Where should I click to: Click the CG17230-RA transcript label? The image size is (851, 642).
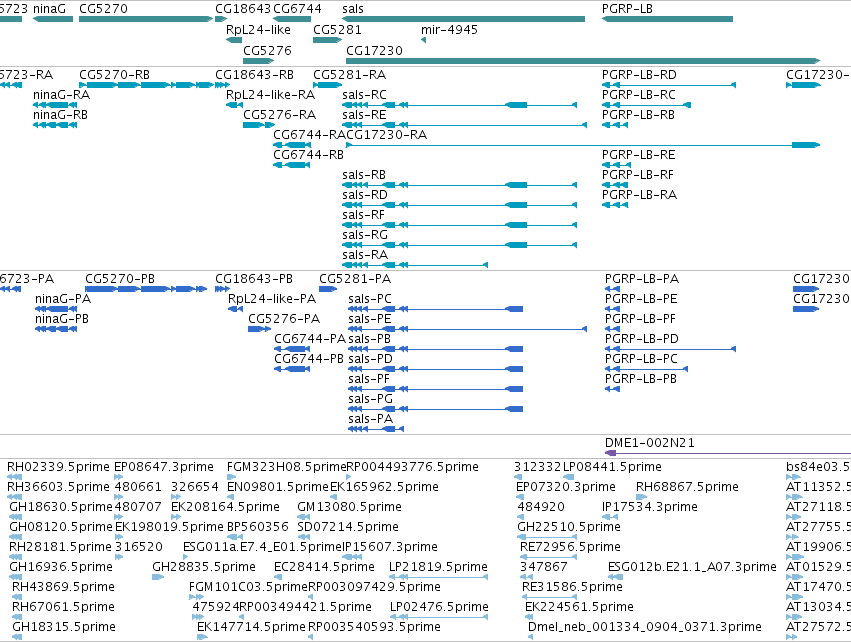386,135
